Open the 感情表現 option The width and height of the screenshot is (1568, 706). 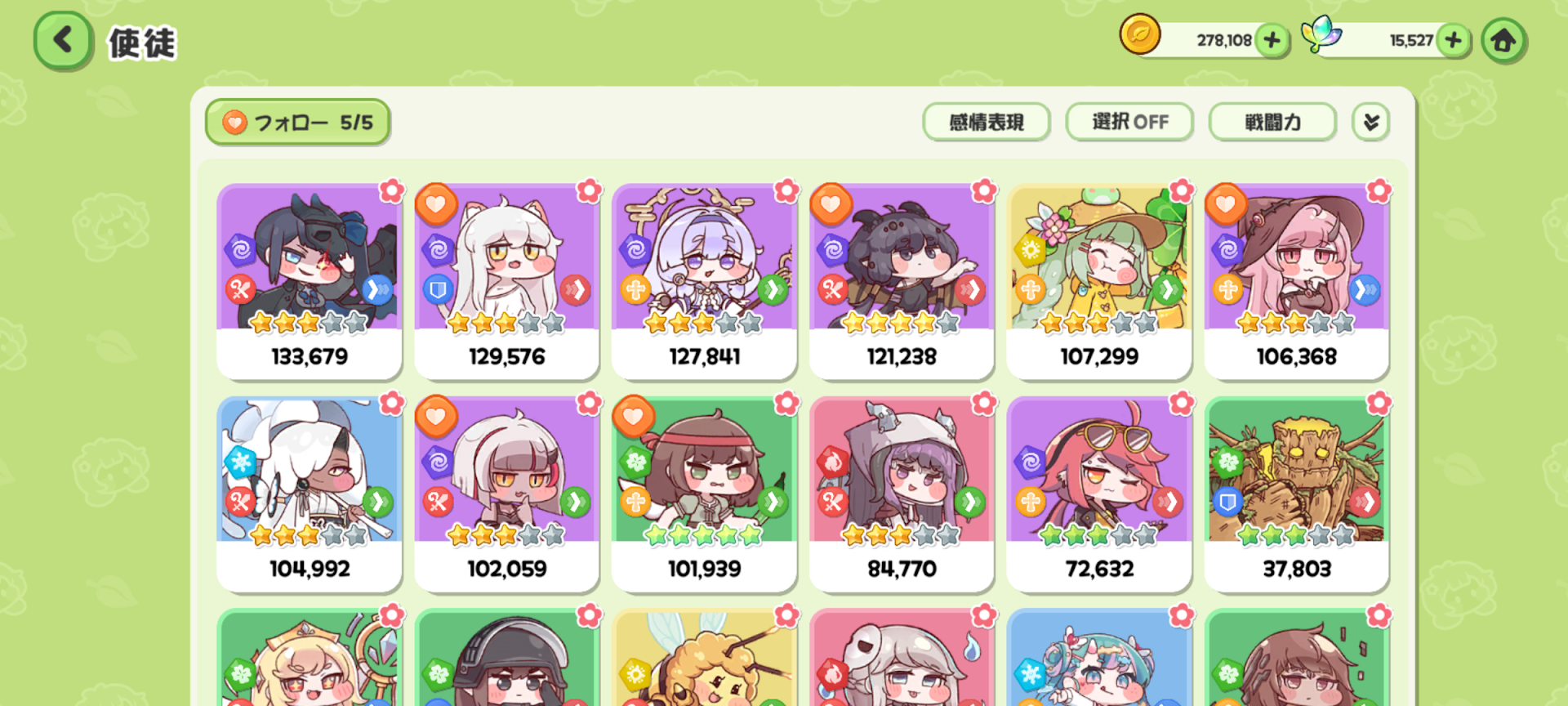pyautogui.click(x=987, y=122)
